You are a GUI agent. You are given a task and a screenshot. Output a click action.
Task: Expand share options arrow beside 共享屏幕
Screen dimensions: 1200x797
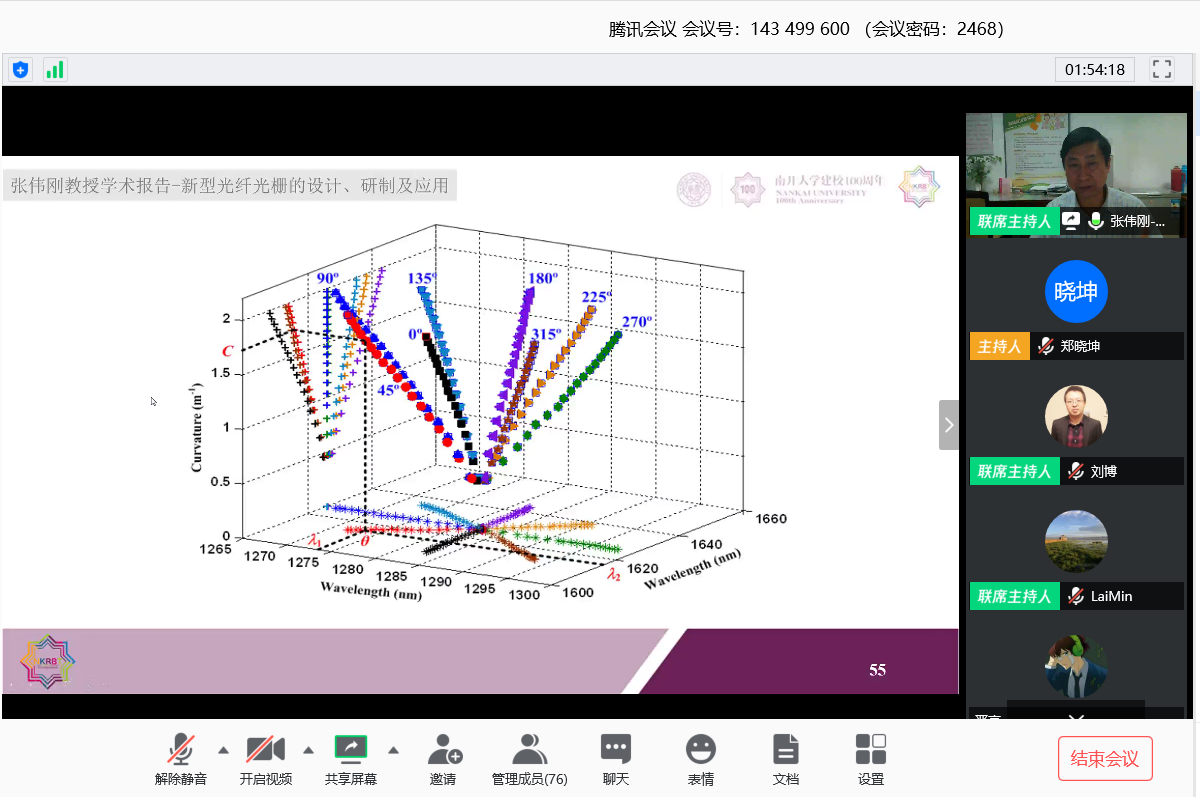(x=393, y=750)
